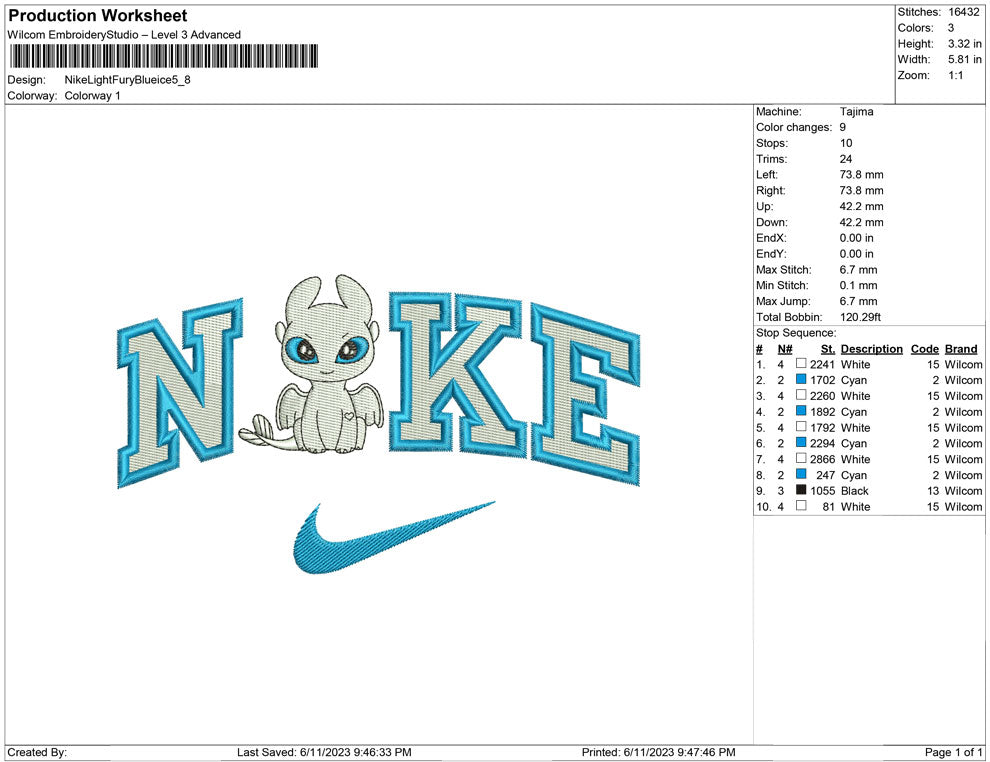990x762 pixels.
Task: Click the Trims value 24
Action: pyautogui.click(x=846, y=159)
